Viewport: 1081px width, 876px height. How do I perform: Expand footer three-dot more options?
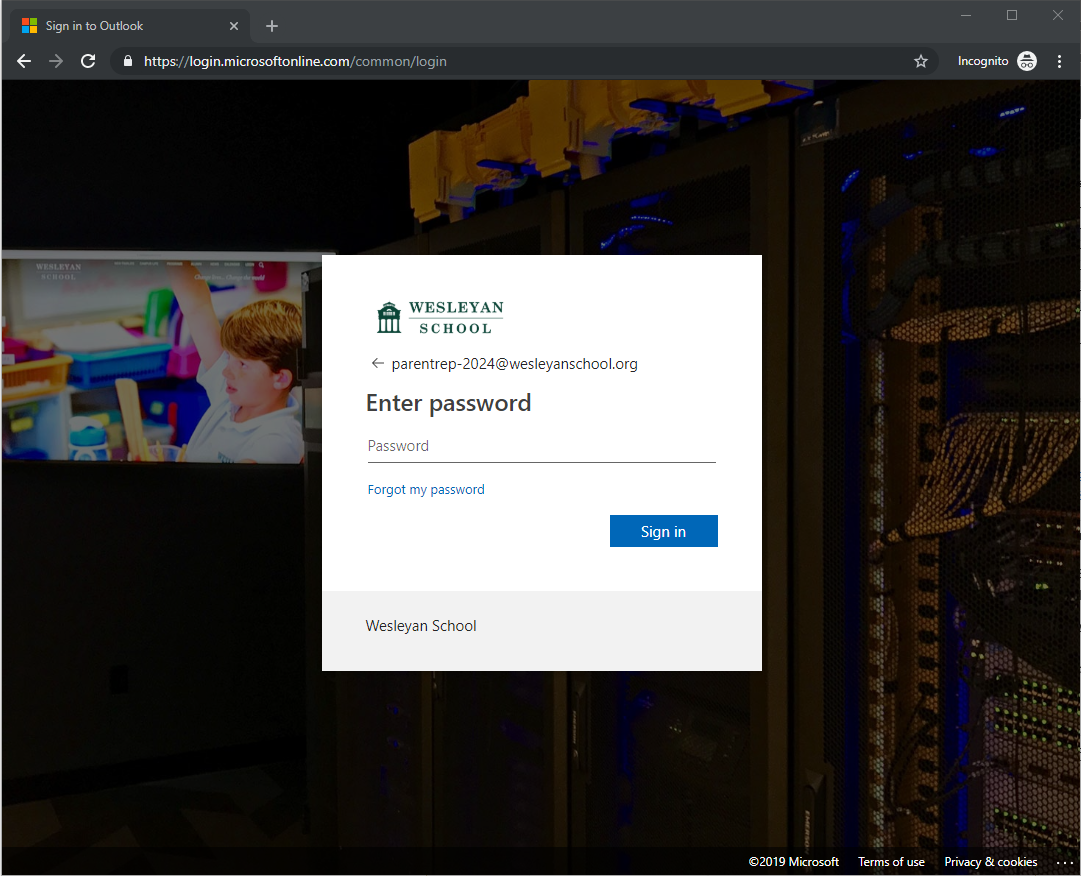coord(1064,862)
